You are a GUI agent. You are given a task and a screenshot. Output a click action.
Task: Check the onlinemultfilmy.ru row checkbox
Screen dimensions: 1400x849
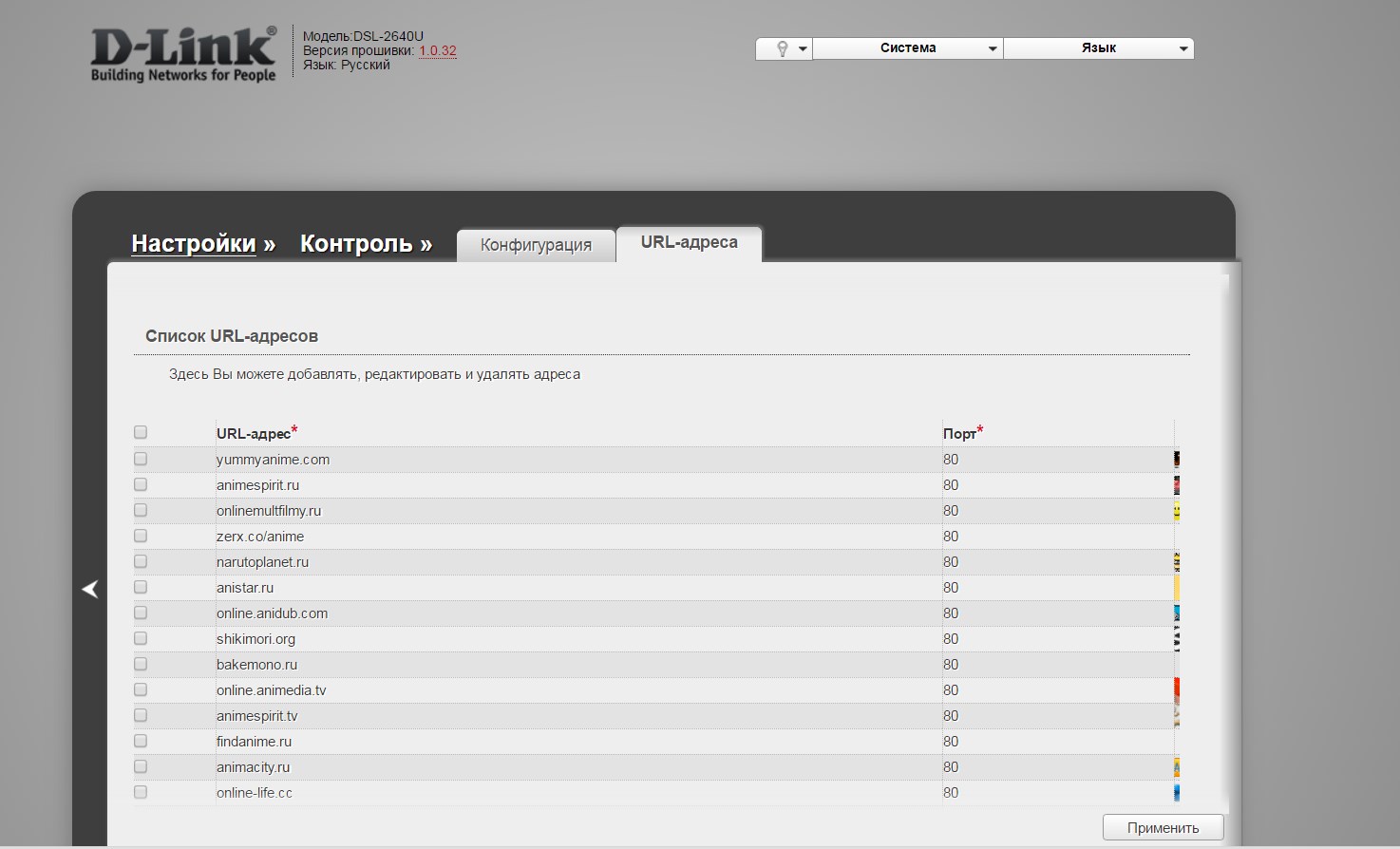tap(141, 510)
